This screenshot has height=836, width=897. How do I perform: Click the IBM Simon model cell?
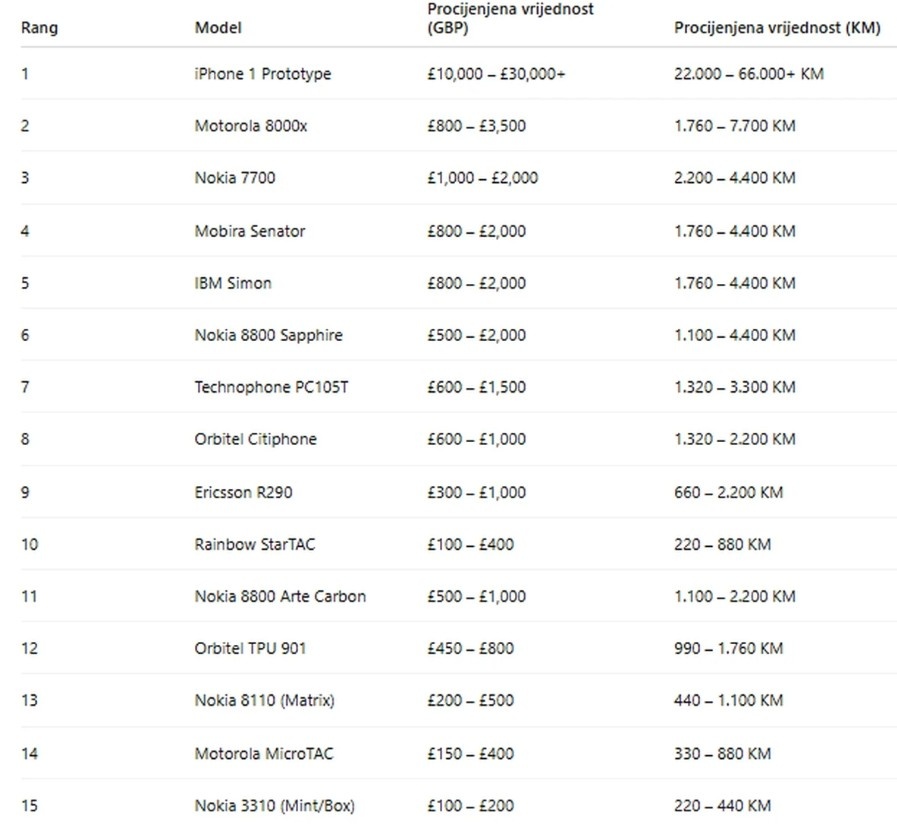tap(233, 283)
